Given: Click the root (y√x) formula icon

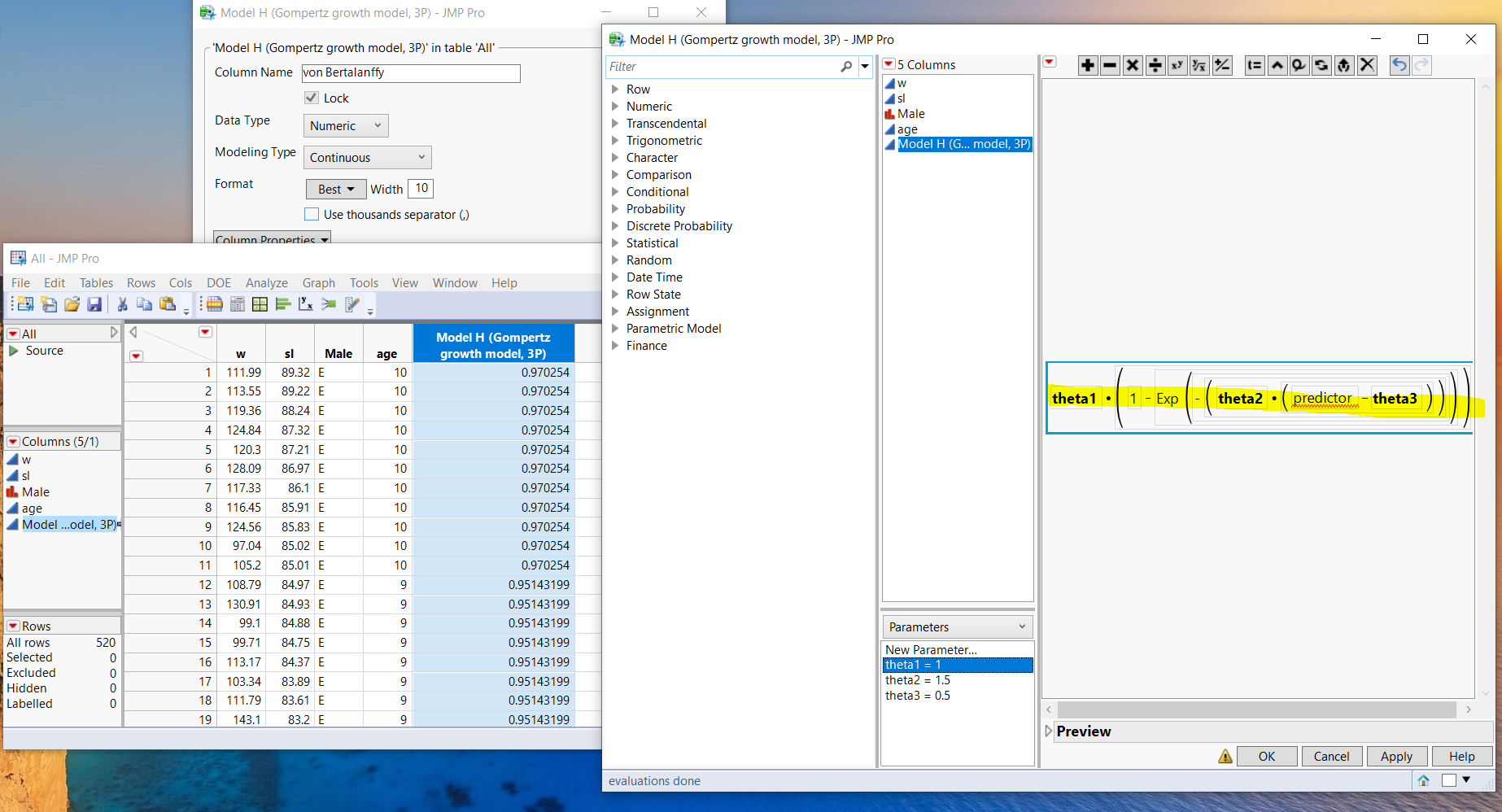Looking at the screenshot, I should coord(1199,65).
